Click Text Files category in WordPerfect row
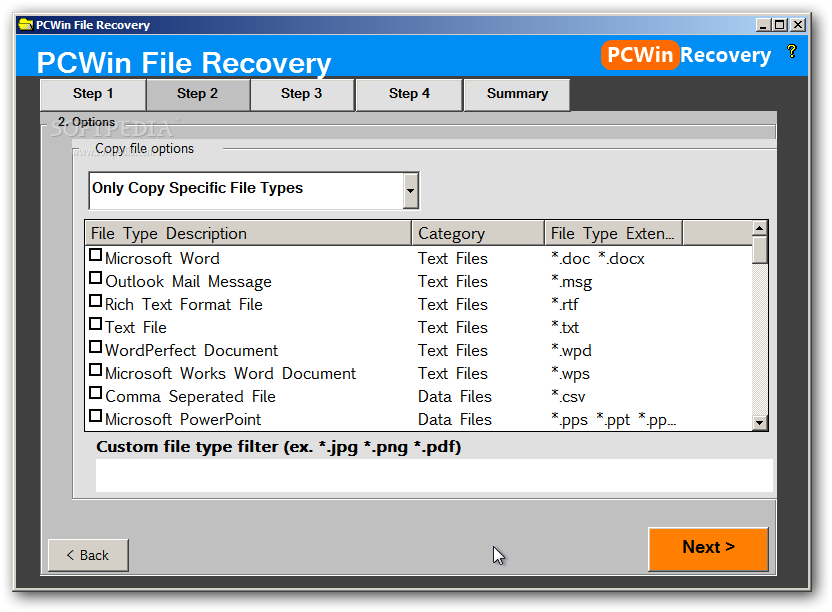Viewport: 832px width, 612px height. 453,350
